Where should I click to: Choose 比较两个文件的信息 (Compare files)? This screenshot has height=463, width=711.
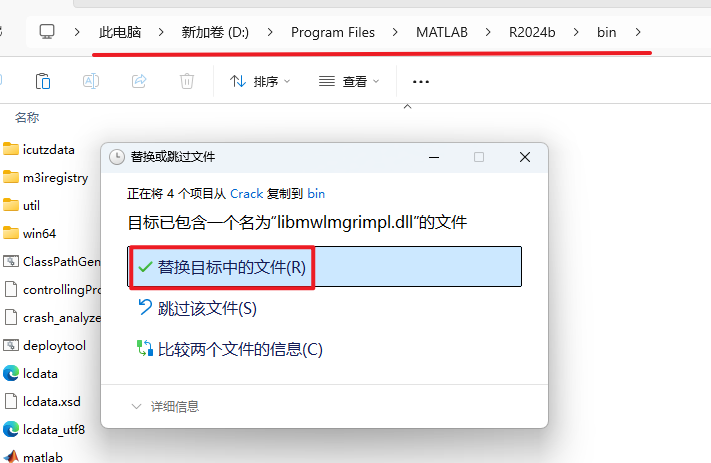click(240, 349)
